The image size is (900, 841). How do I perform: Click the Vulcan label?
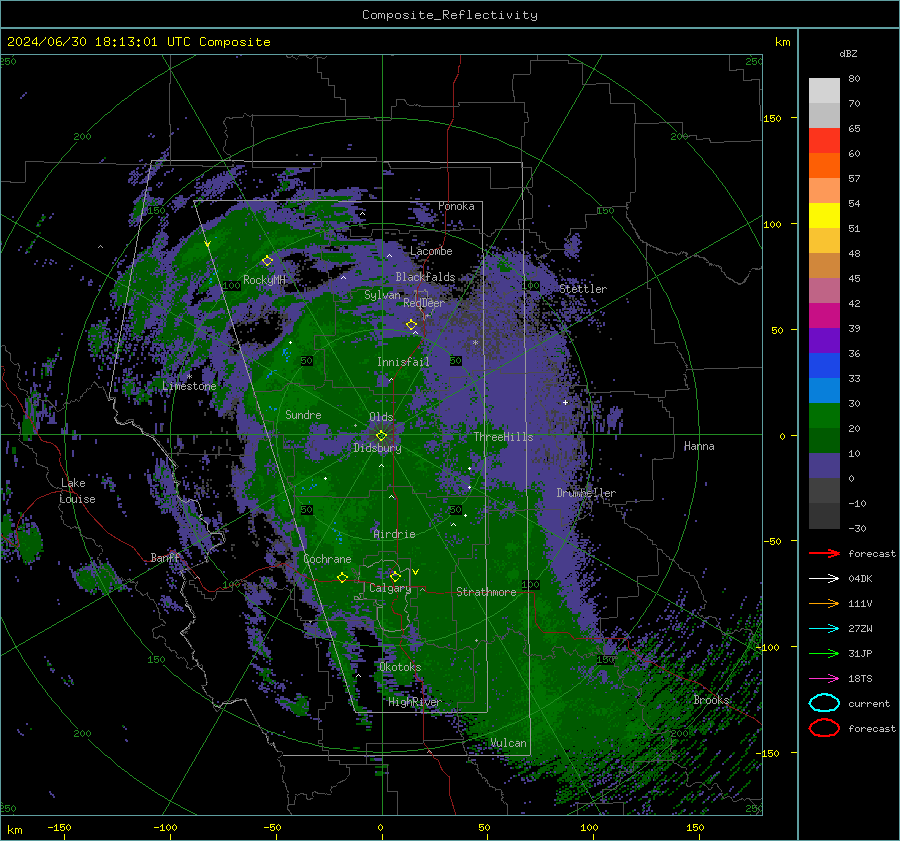509,743
